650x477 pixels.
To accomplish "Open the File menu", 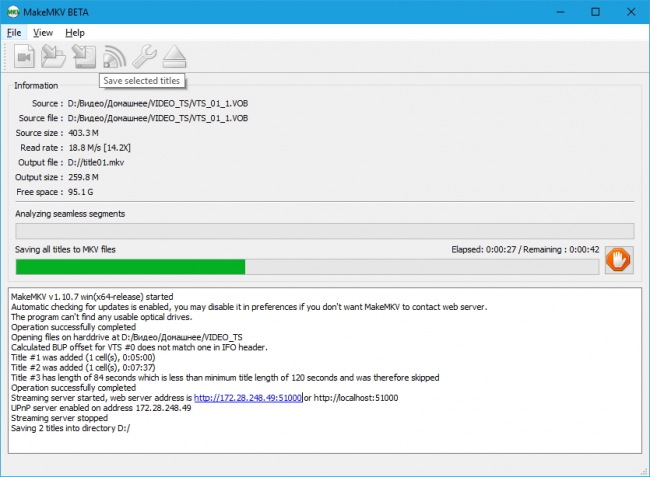I will click(14, 33).
